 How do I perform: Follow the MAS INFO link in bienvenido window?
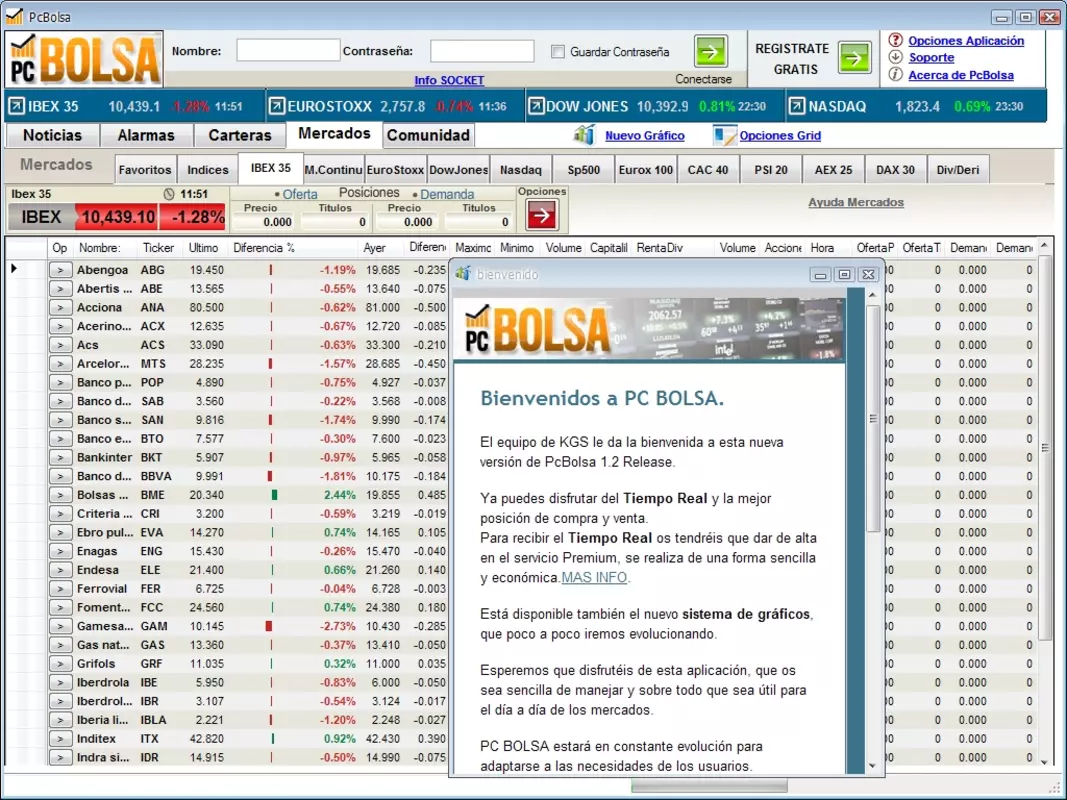[x=594, y=578]
